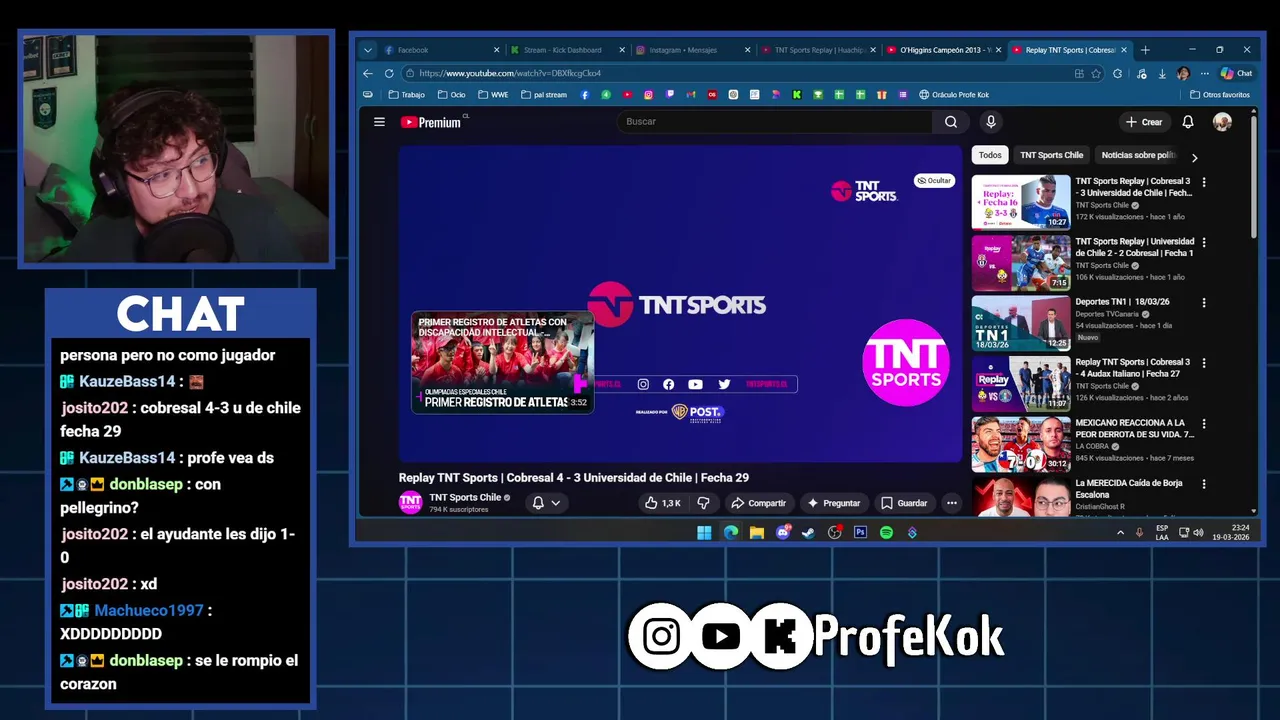Open a new browser tab
1280x720 pixels.
click(1145, 50)
